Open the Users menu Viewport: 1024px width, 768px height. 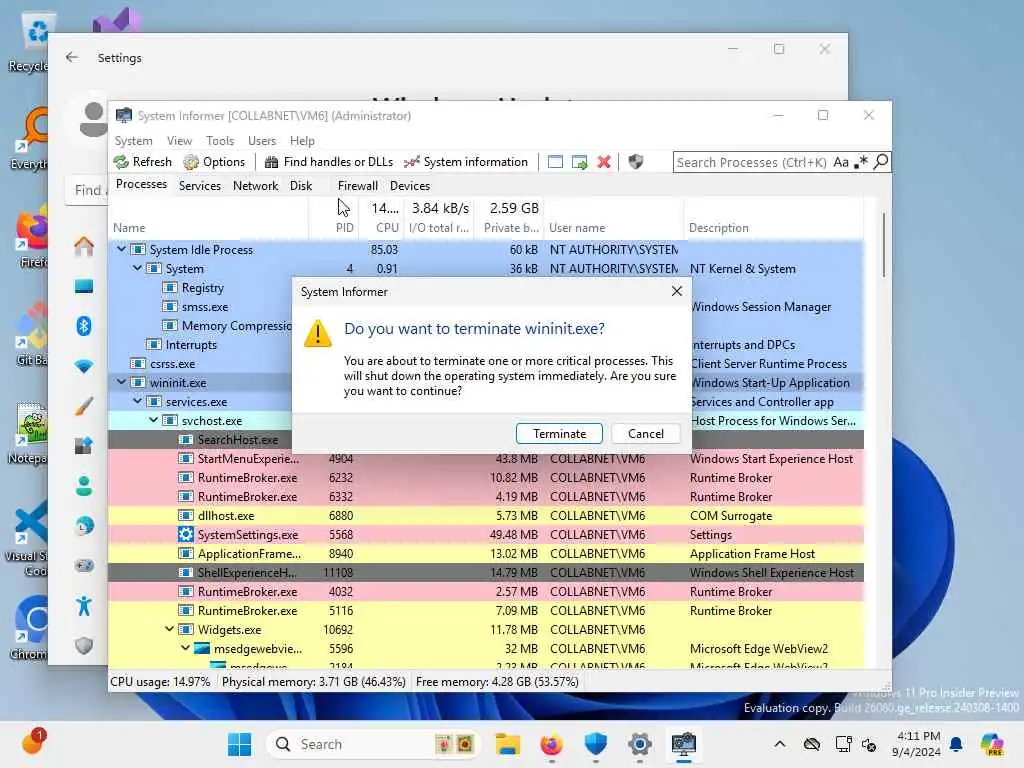(x=262, y=140)
